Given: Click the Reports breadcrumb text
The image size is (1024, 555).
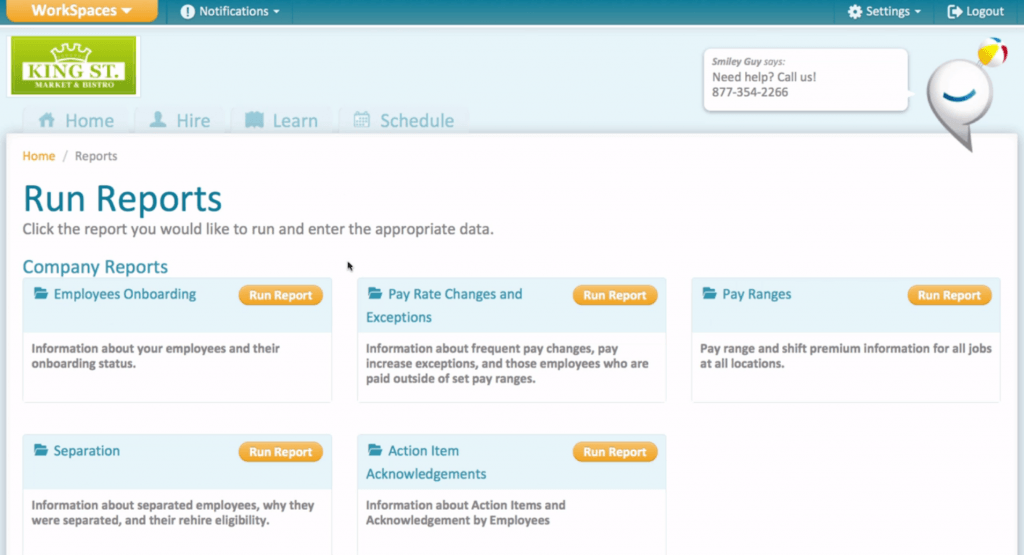Looking at the screenshot, I should coord(96,156).
